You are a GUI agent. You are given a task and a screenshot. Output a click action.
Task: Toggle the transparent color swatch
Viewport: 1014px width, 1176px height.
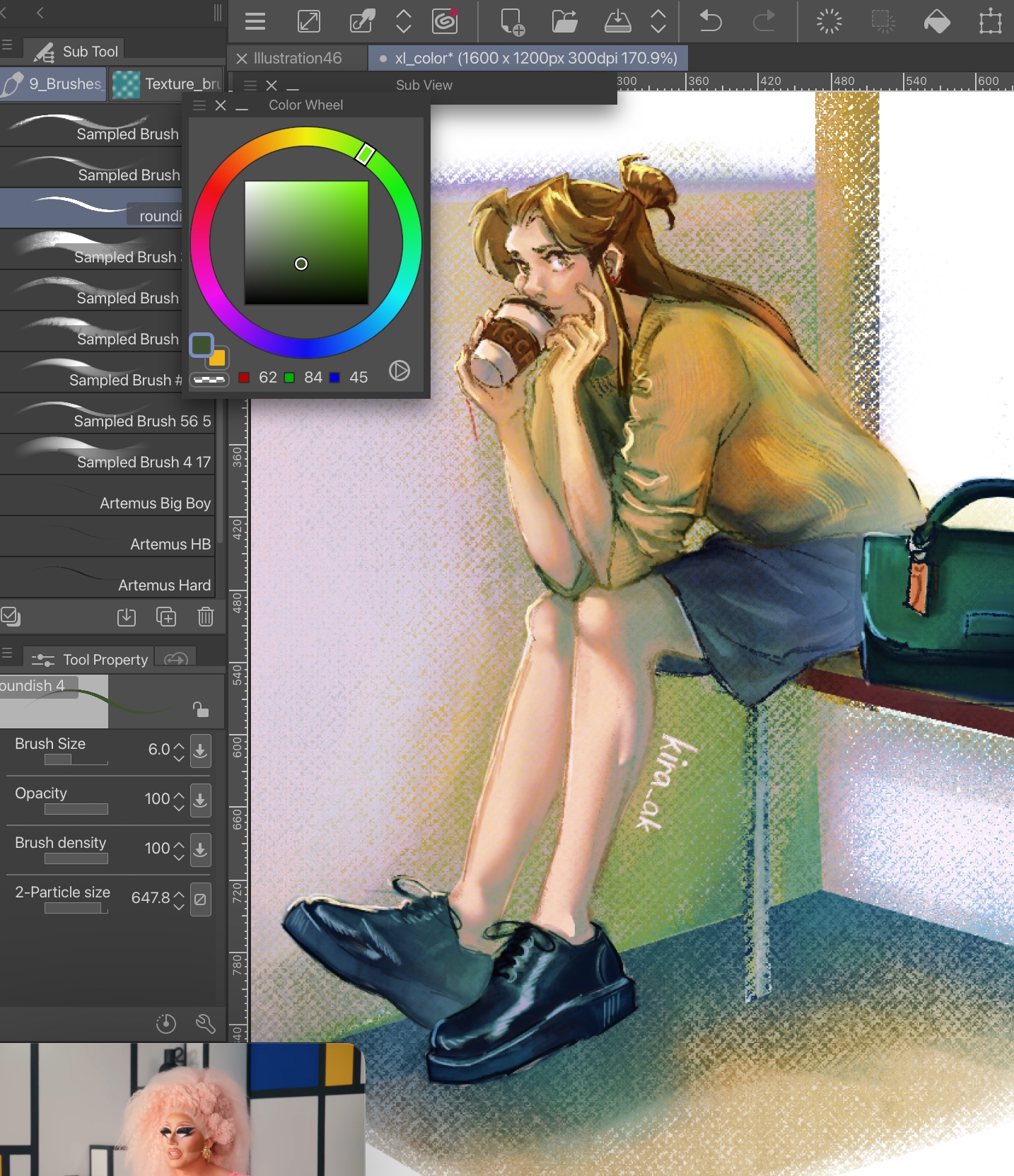tap(209, 380)
